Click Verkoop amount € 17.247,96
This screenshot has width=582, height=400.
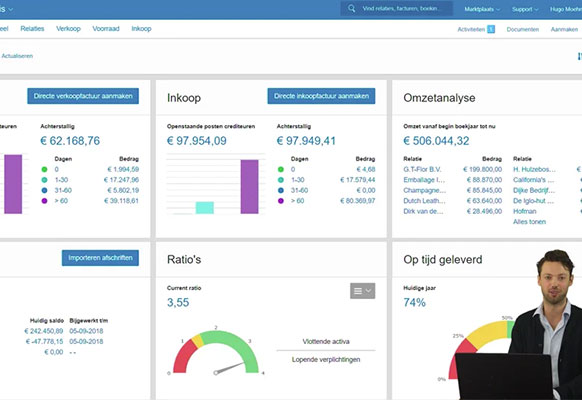point(121,180)
